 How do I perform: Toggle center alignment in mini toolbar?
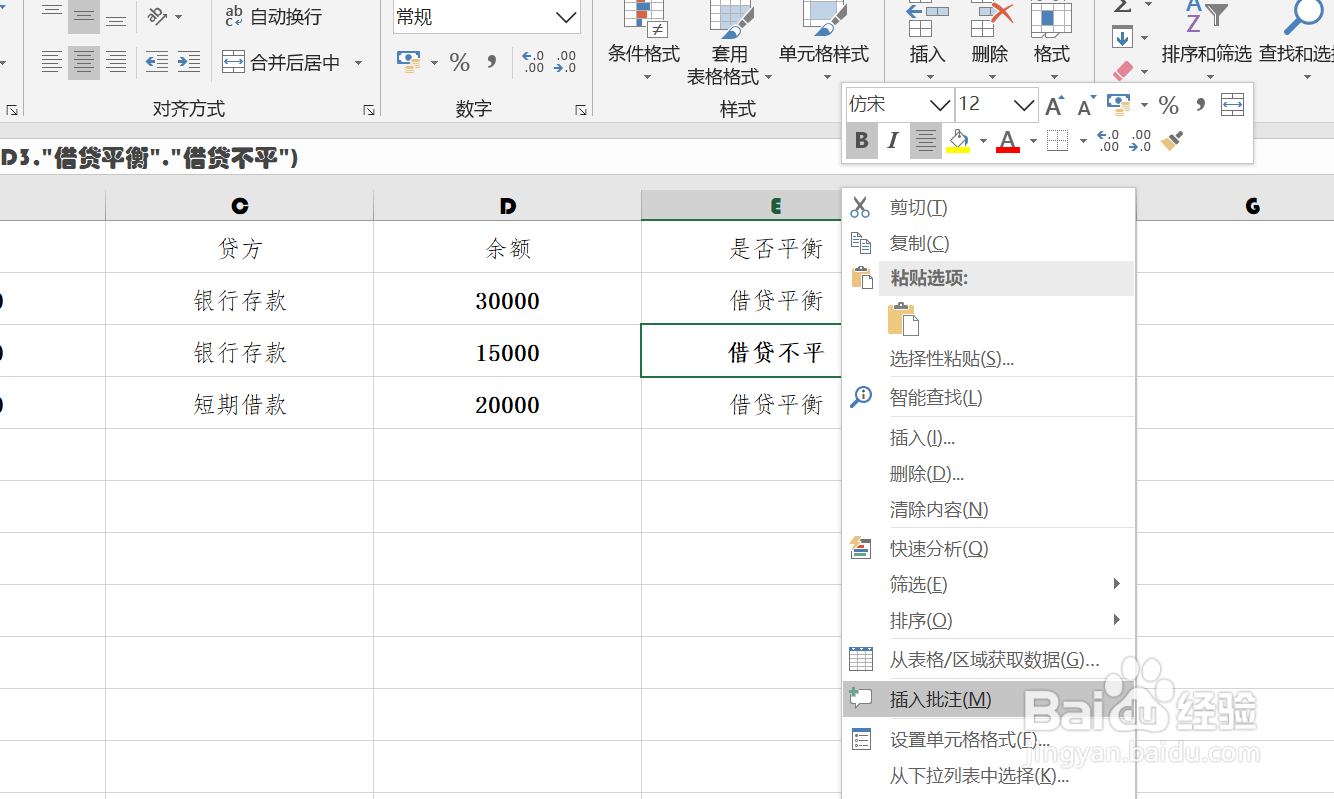[926, 141]
